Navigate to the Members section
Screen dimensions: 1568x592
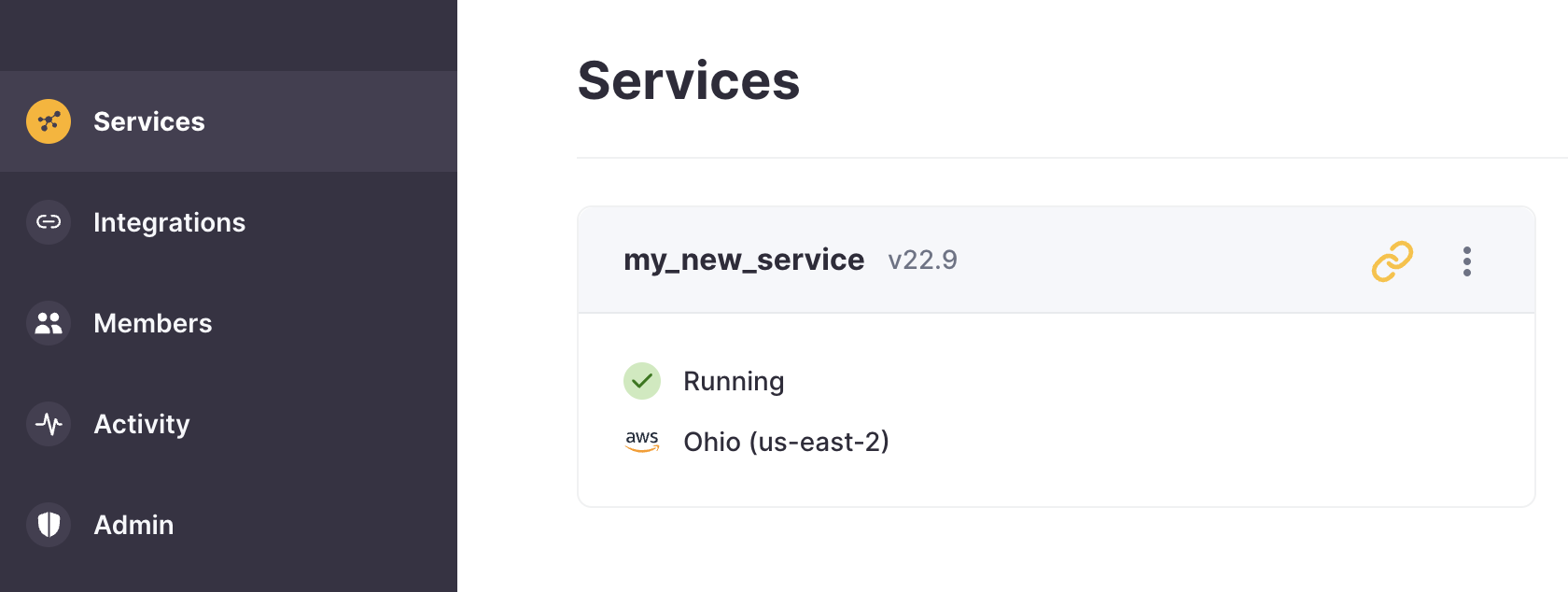(153, 323)
